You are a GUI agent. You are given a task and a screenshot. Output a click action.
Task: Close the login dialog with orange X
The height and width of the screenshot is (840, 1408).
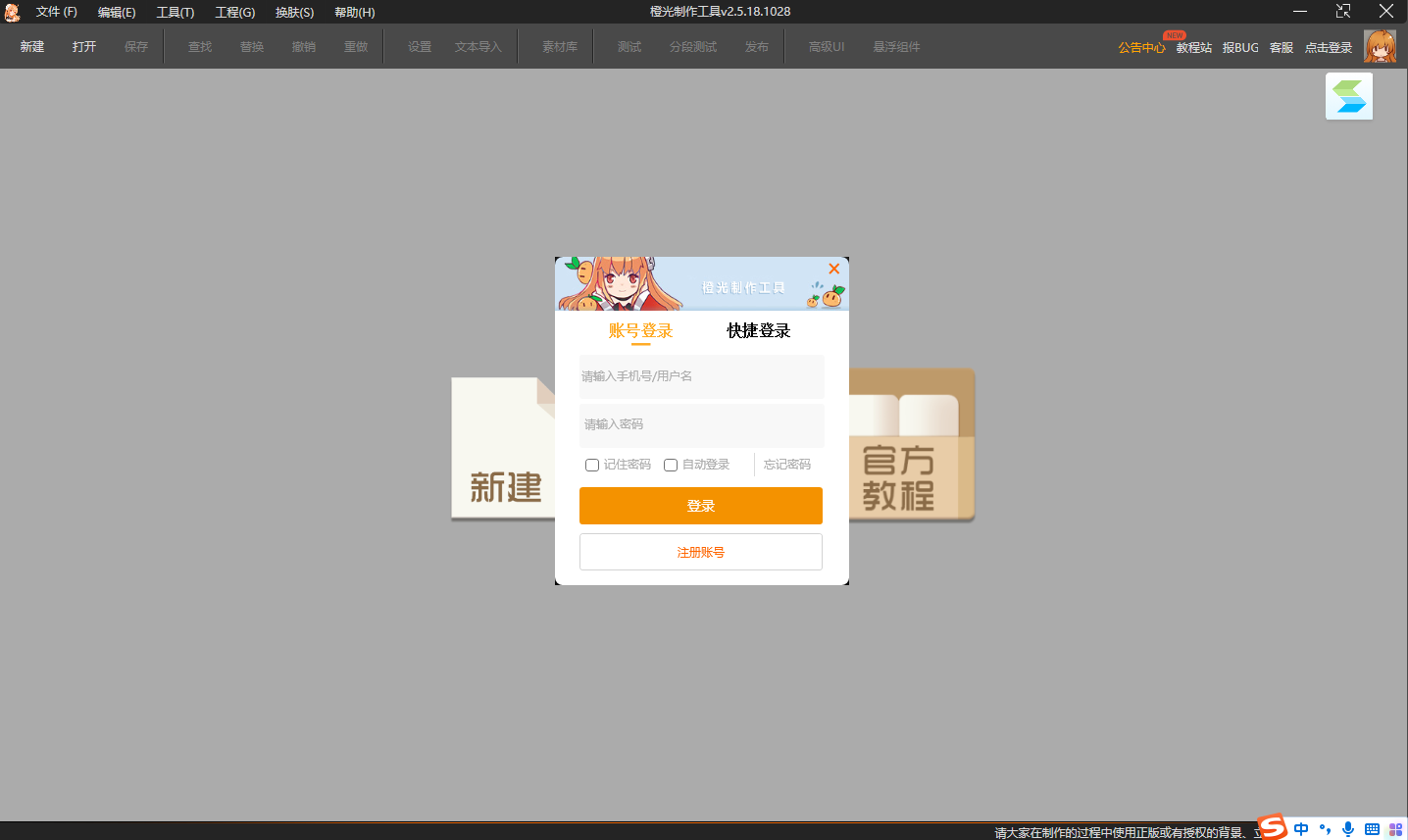point(833,269)
